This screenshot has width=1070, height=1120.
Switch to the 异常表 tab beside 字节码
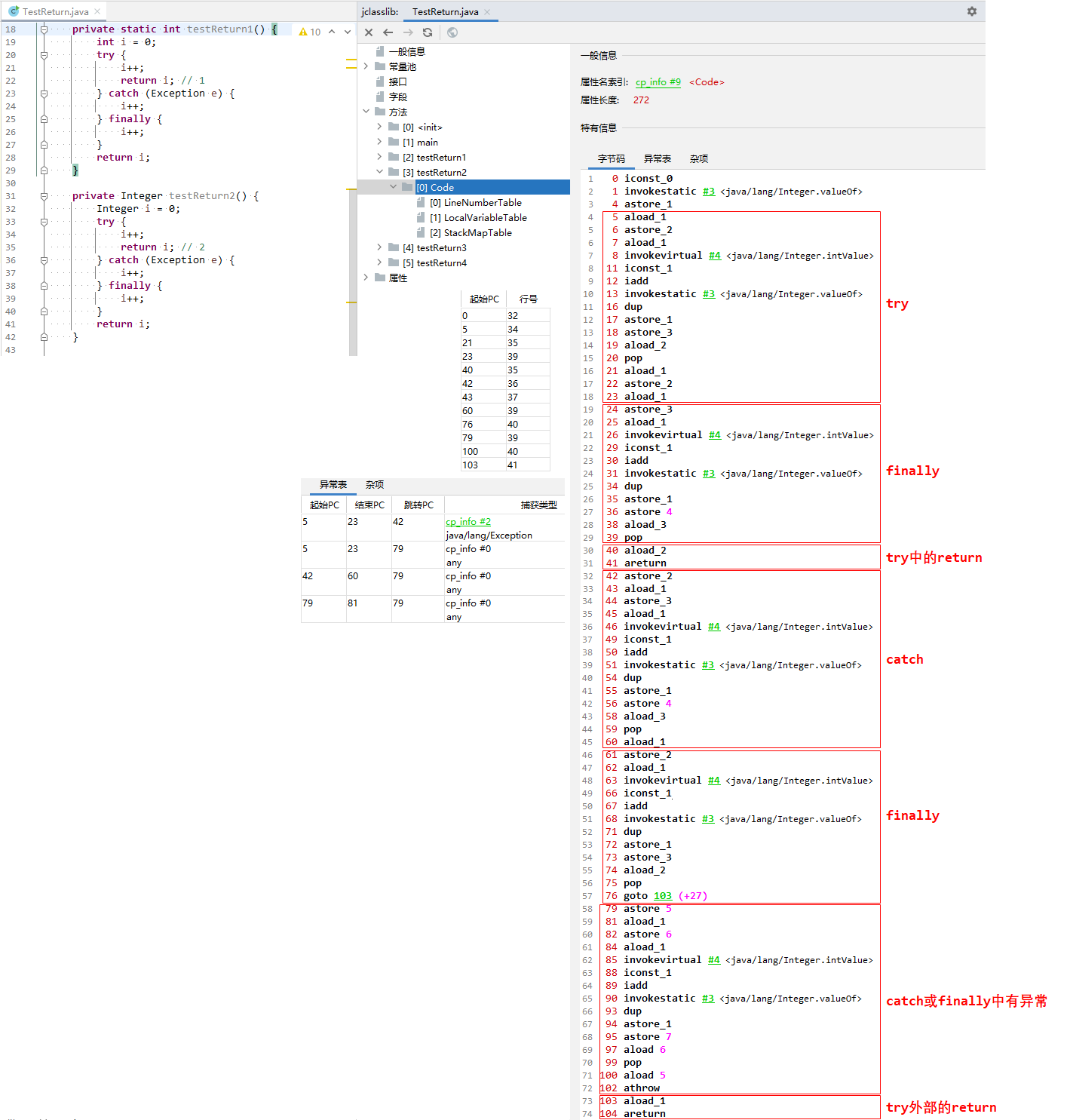tap(658, 158)
